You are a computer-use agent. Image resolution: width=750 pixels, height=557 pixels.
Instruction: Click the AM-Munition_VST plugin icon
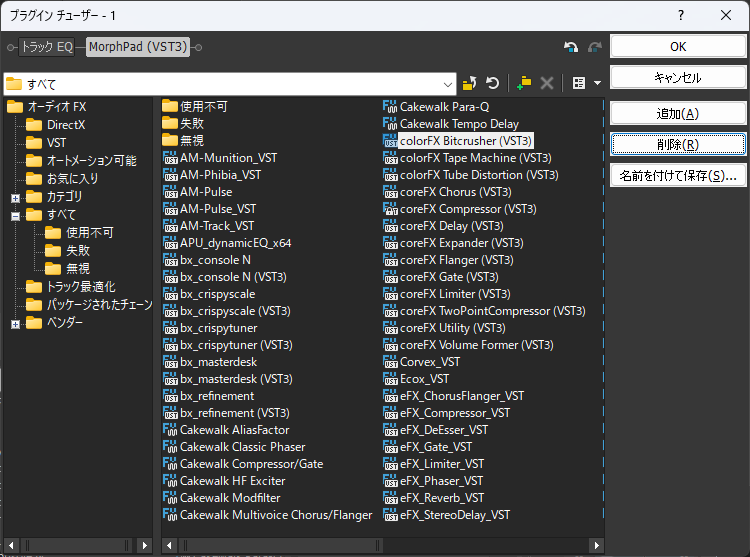(170, 158)
